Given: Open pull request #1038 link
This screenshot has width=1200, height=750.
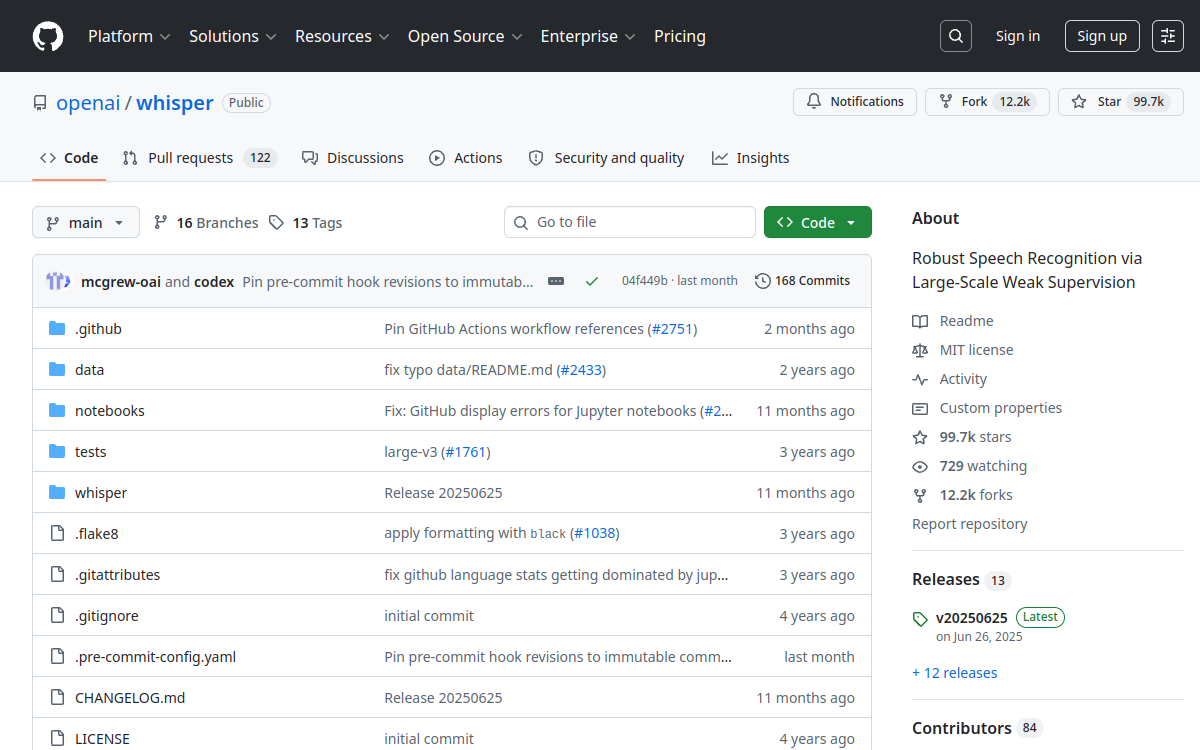Looking at the screenshot, I should tap(595, 534).
